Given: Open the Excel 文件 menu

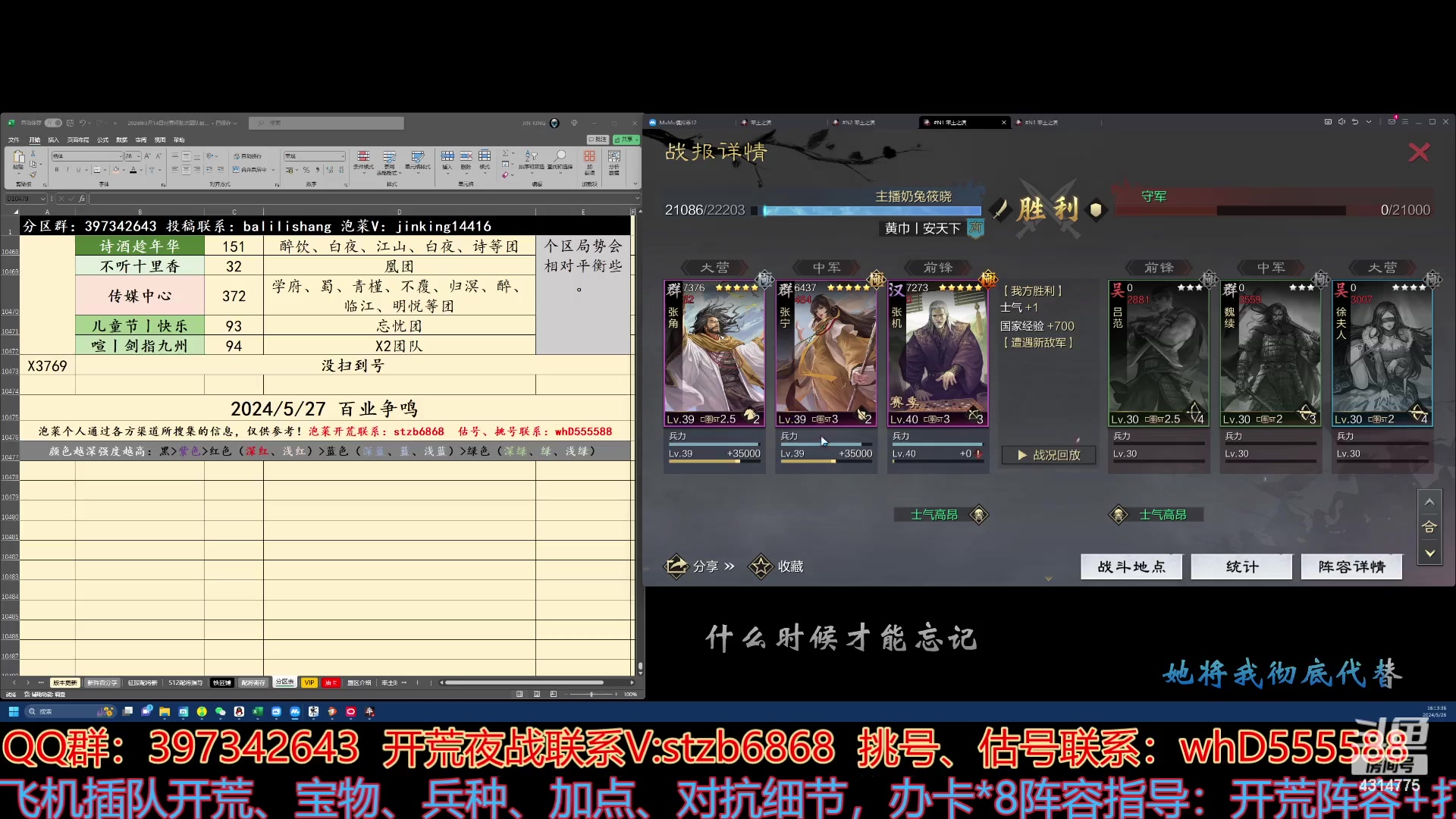Looking at the screenshot, I should coord(14,140).
